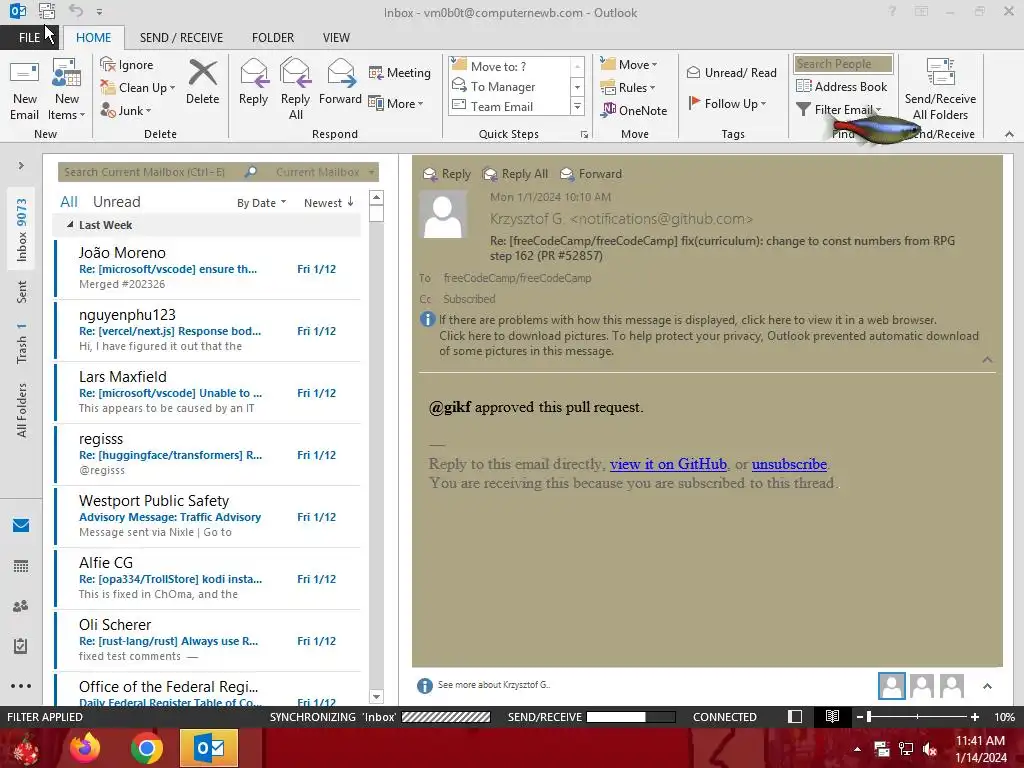
Task: Click the ribbon Forward button
Action: [x=340, y=82]
